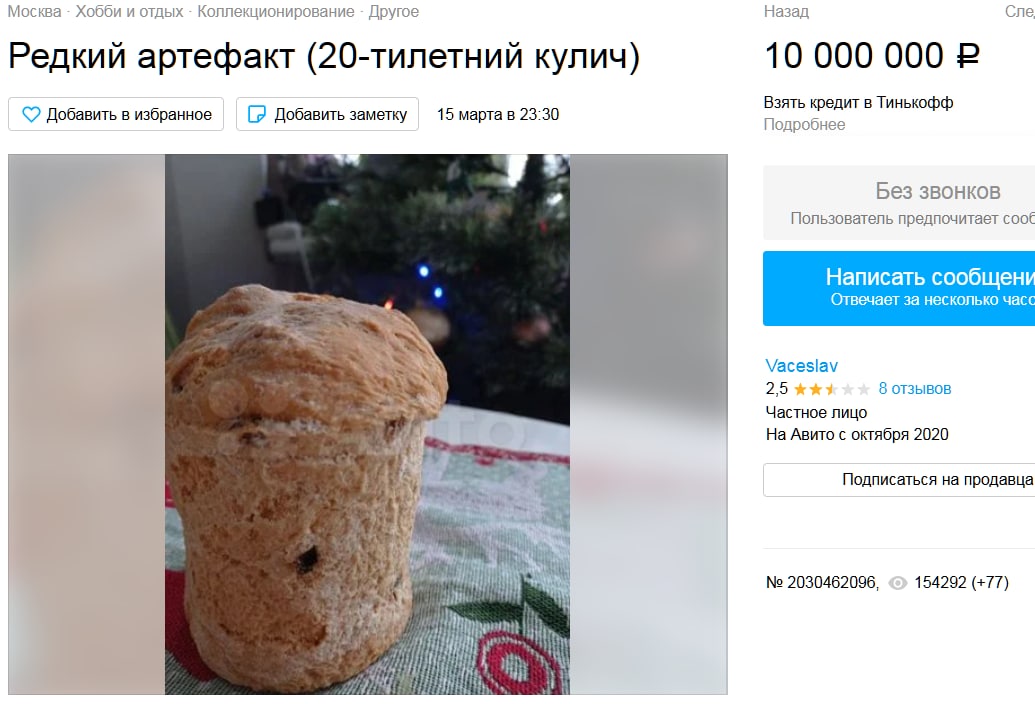
Task: Click the note icon
Action: (256, 115)
